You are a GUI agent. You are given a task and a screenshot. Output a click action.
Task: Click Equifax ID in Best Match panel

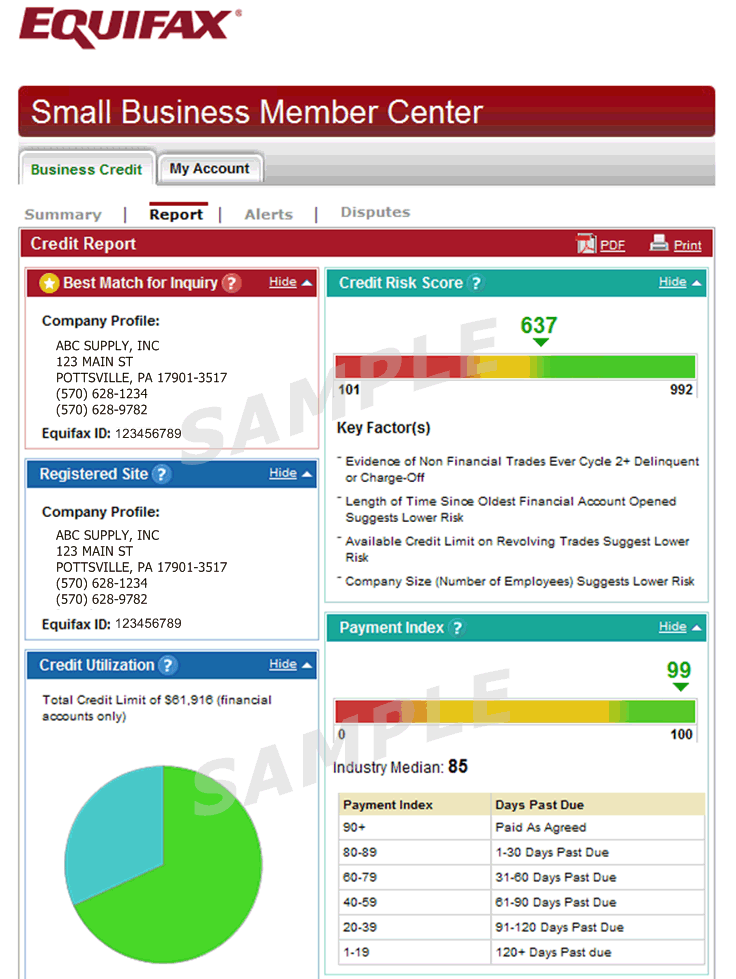(x=111, y=433)
